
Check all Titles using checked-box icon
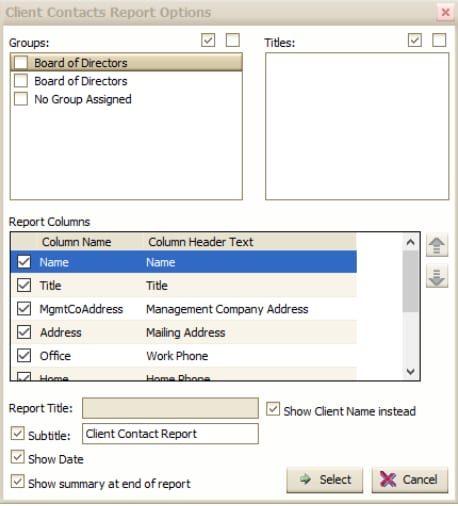coord(415,40)
